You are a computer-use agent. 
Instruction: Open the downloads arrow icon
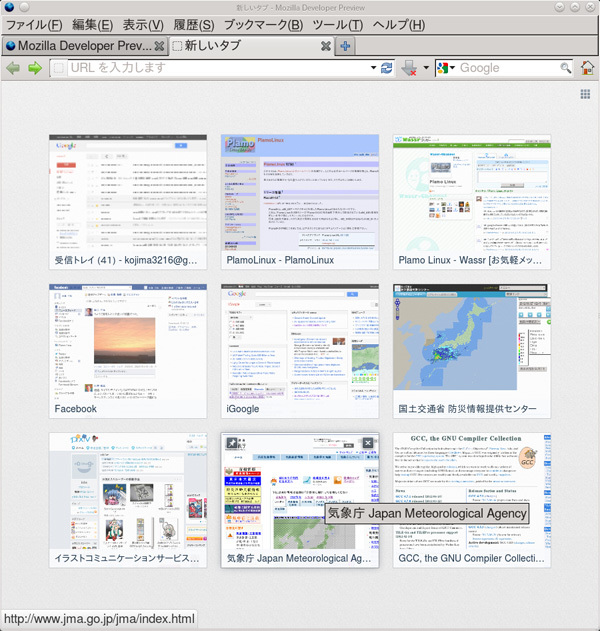409,68
